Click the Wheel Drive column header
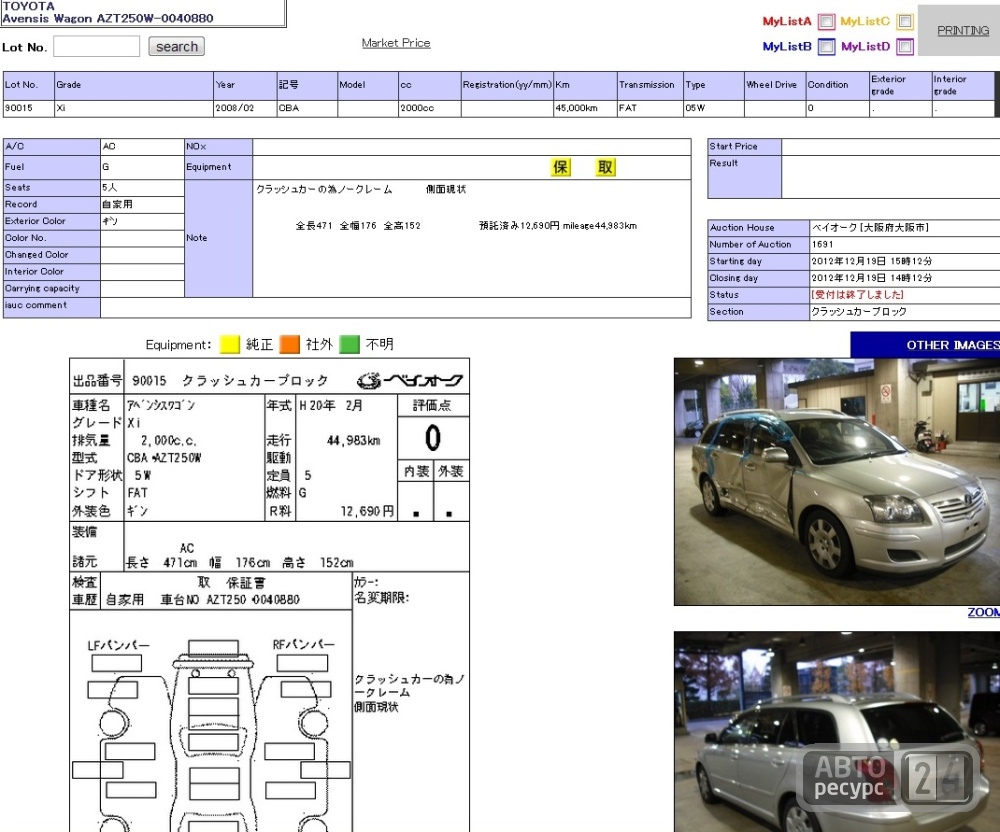Screen dimensions: 1000x832 coord(775,85)
